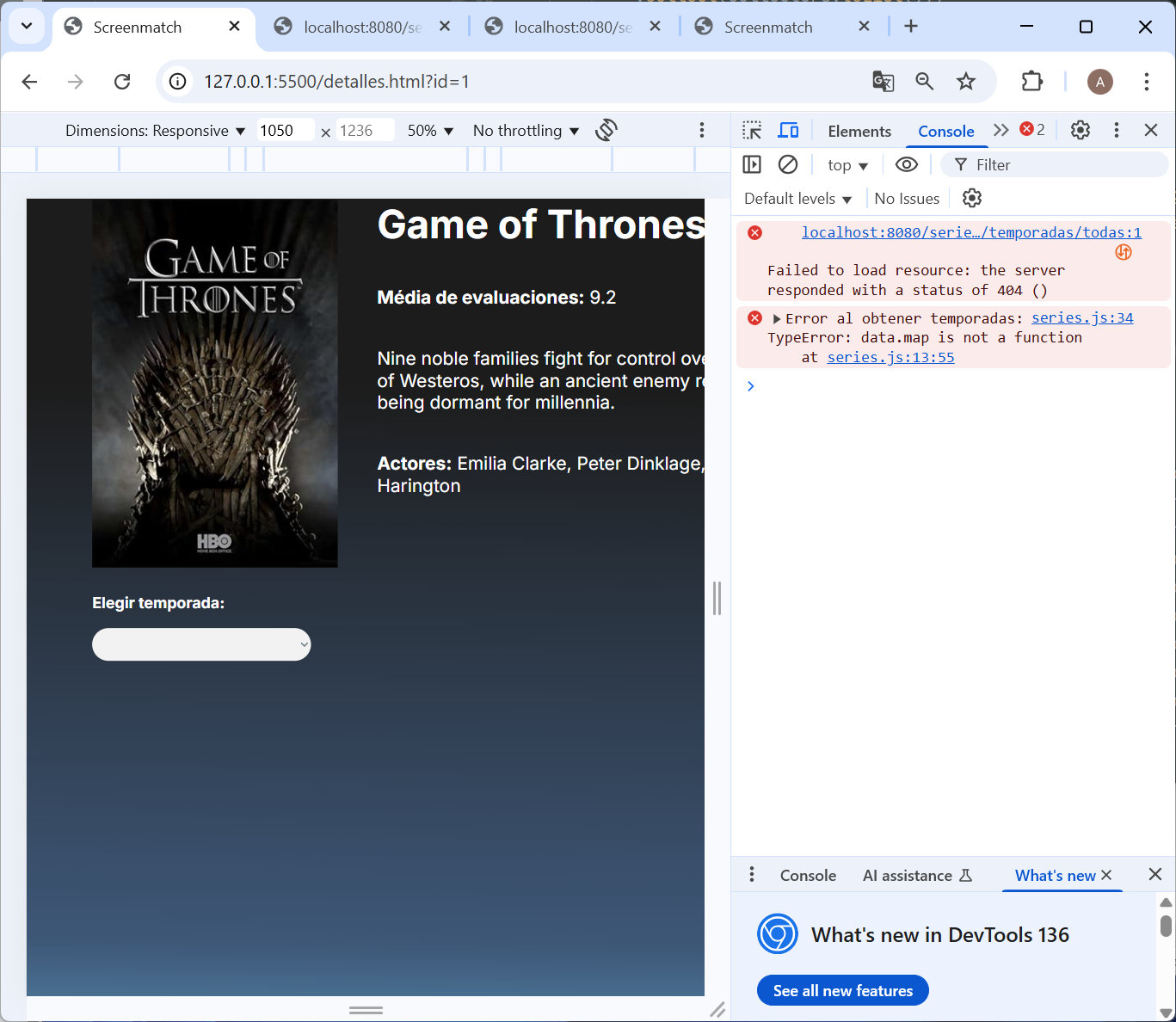The width and height of the screenshot is (1176, 1022).
Task: Click the orange network request icon
Action: [x=1124, y=252]
